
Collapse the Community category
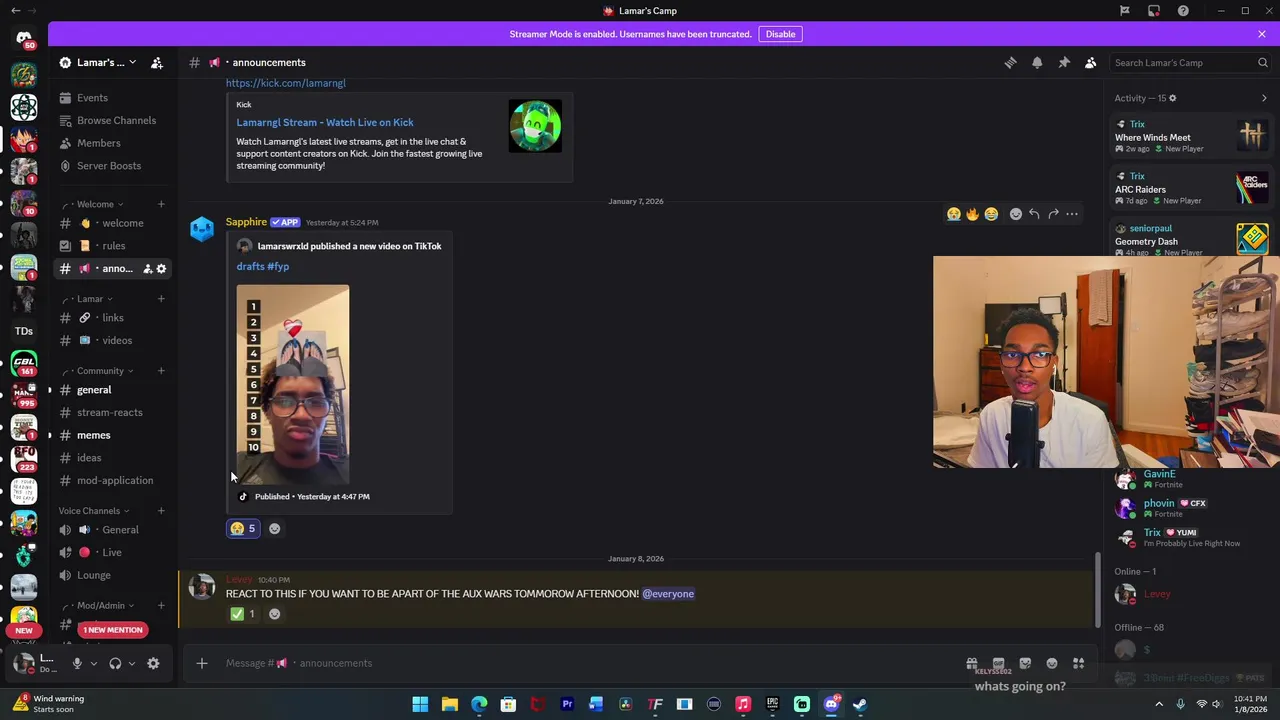pyautogui.click(x=100, y=371)
